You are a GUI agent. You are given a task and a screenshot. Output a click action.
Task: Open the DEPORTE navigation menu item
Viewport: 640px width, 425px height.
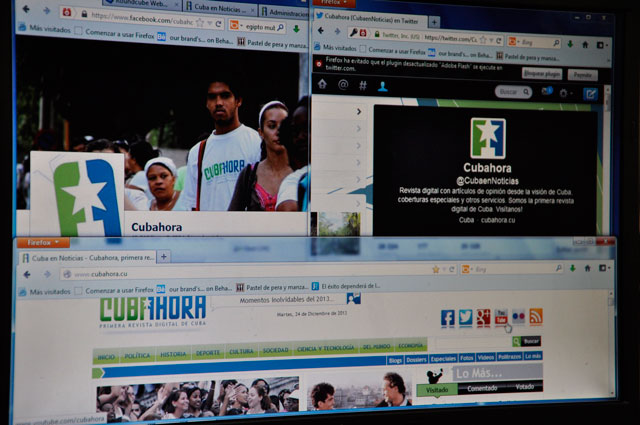click(x=208, y=352)
